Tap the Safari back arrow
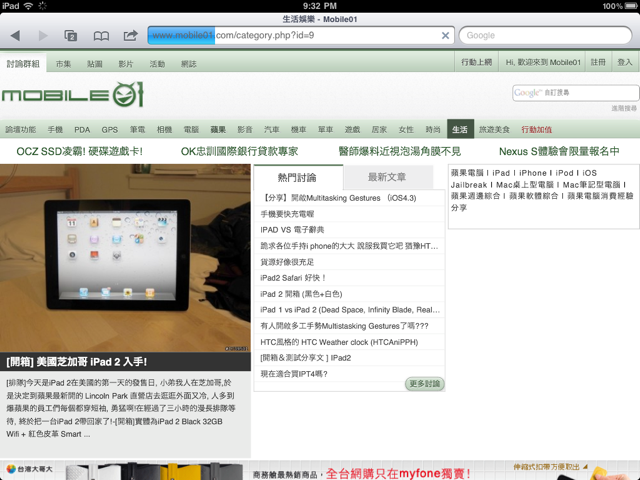 [x=15, y=36]
